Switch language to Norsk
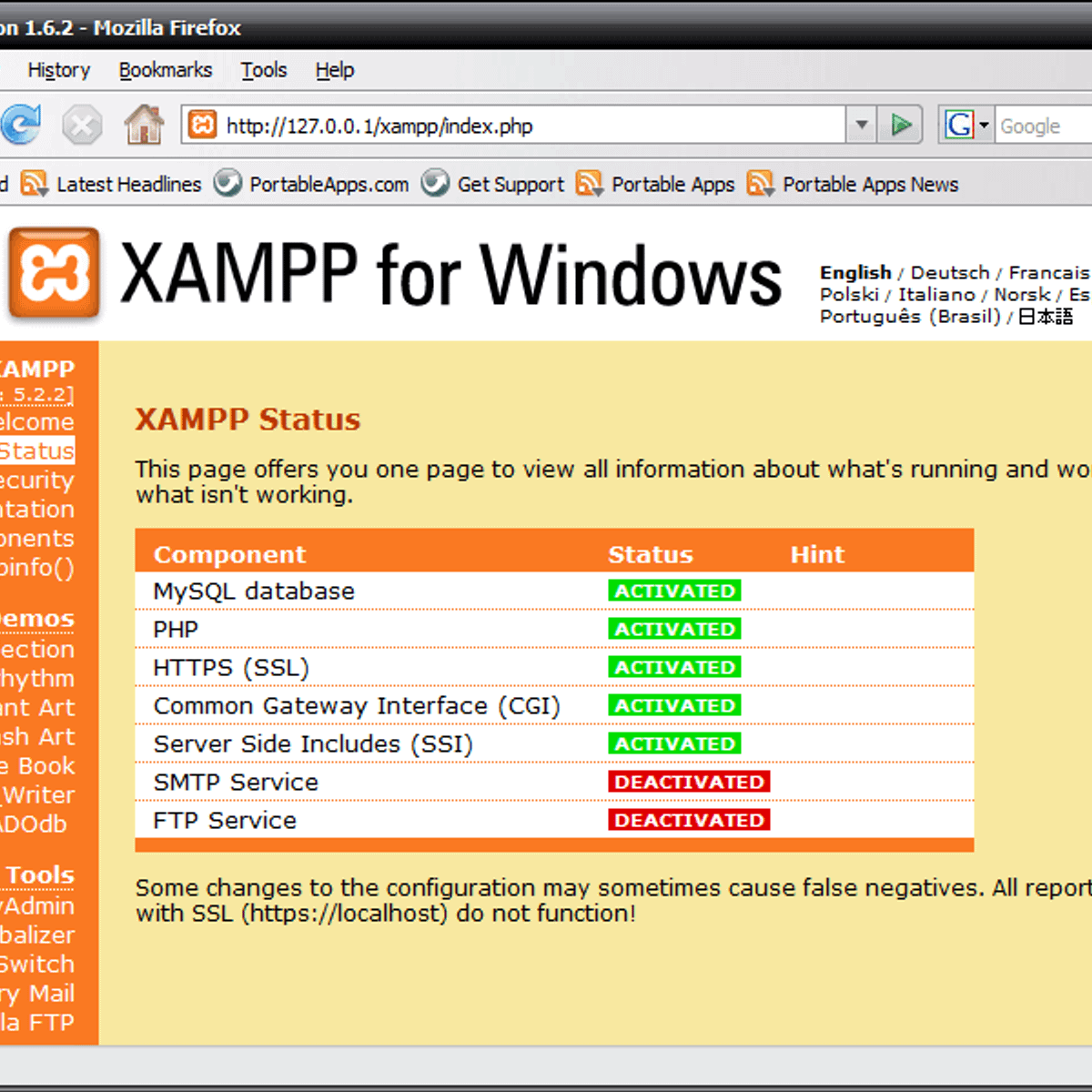 click(x=1022, y=295)
